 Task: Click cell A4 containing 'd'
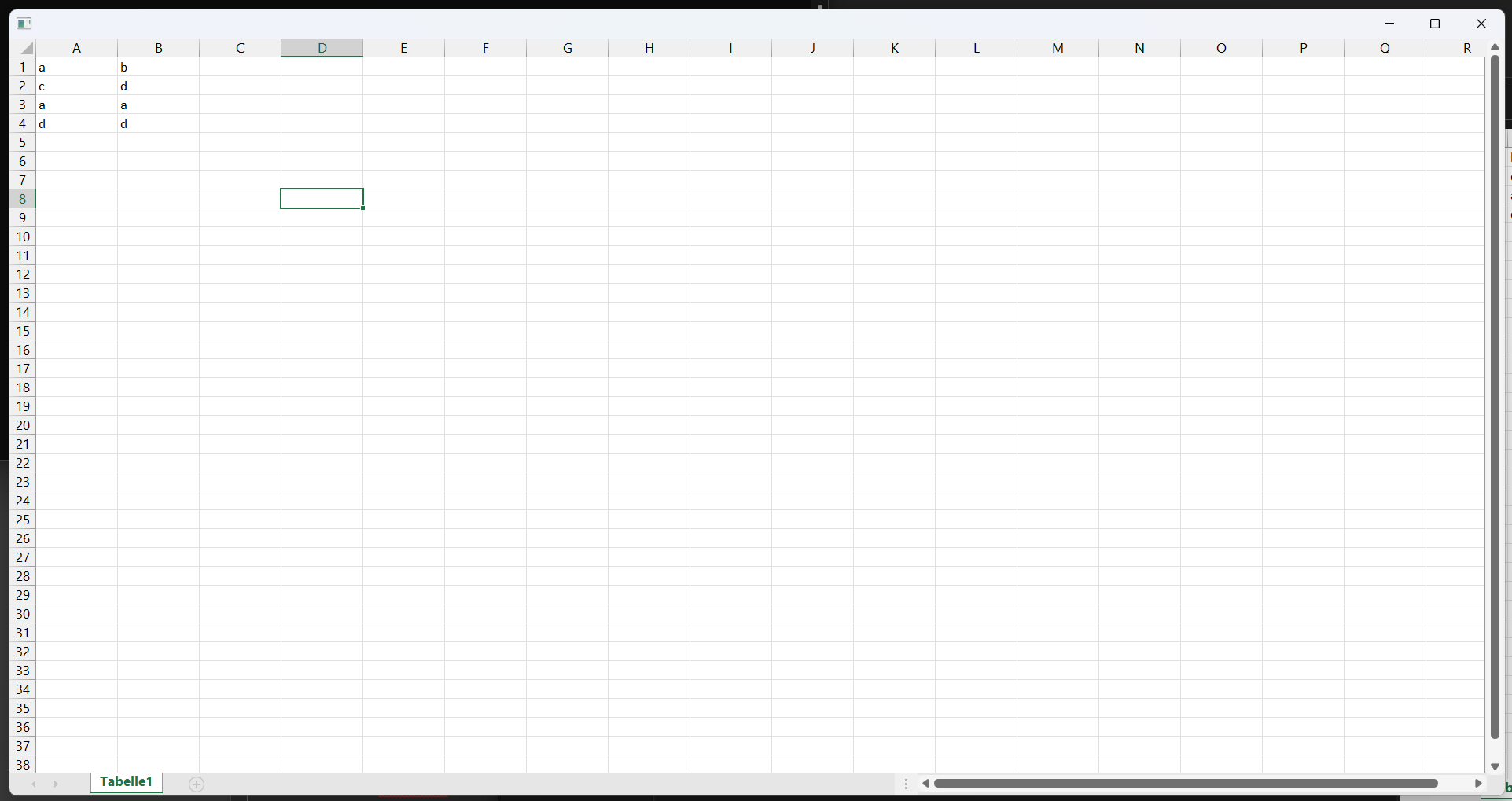tap(77, 123)
